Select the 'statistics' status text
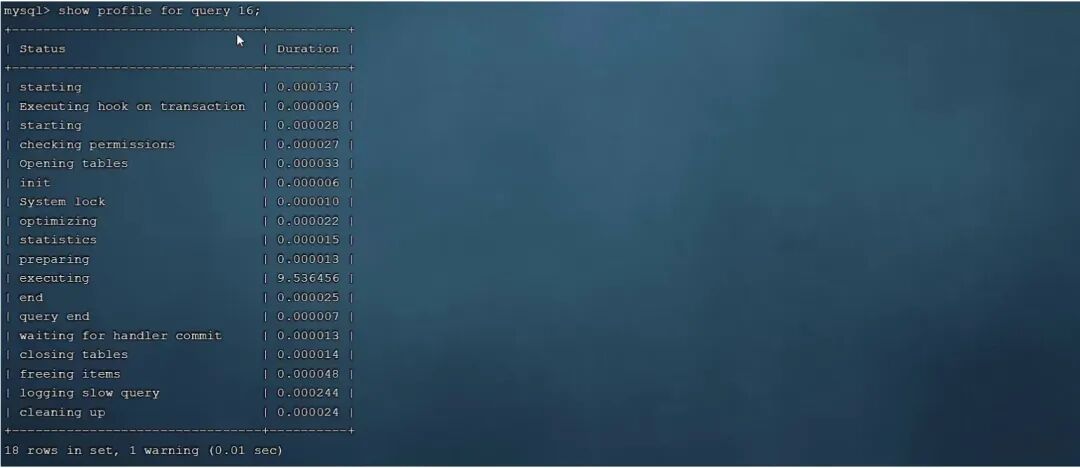1080x468 pixels. pos(58,240)
